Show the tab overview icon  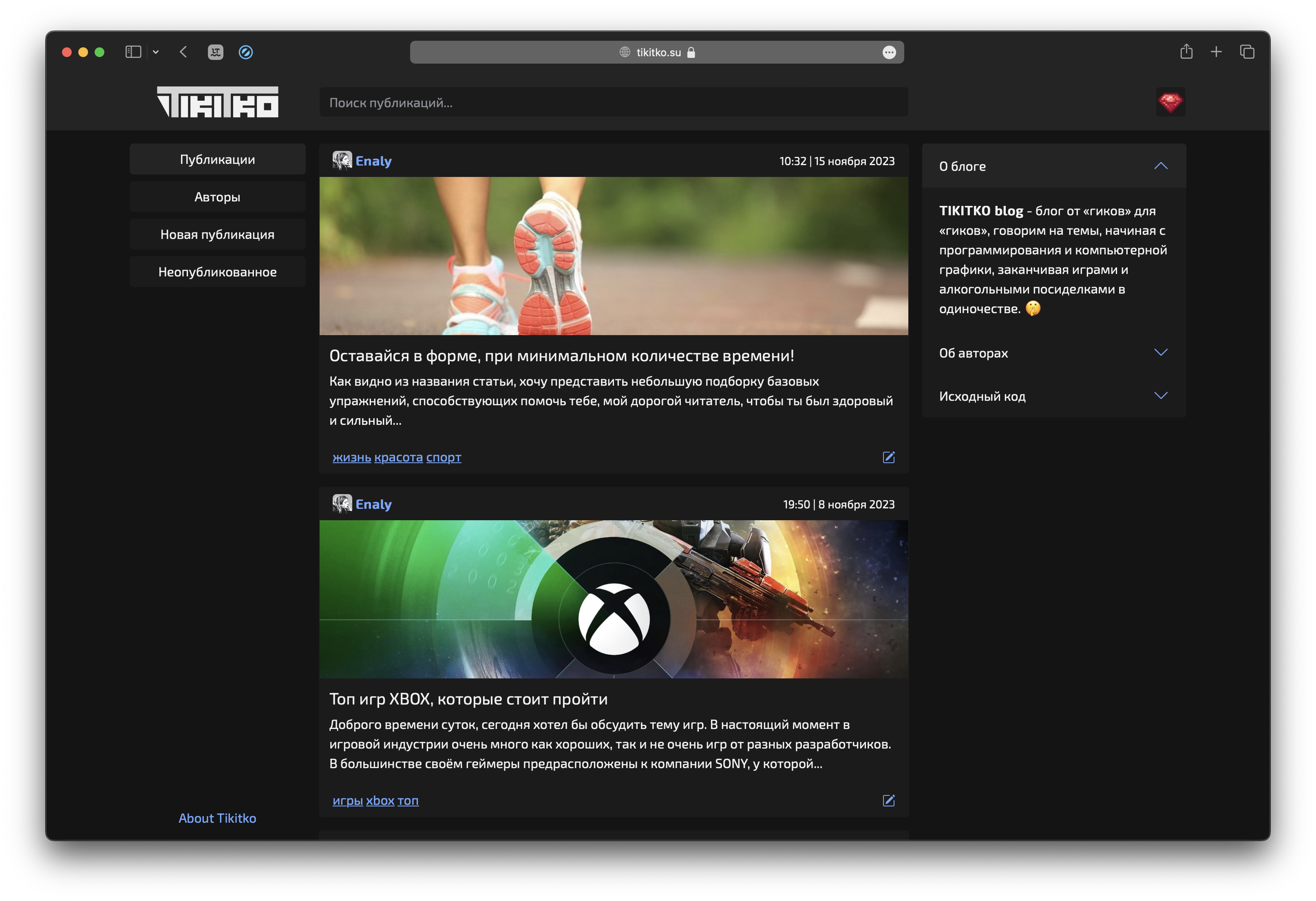pos(1247,52)
